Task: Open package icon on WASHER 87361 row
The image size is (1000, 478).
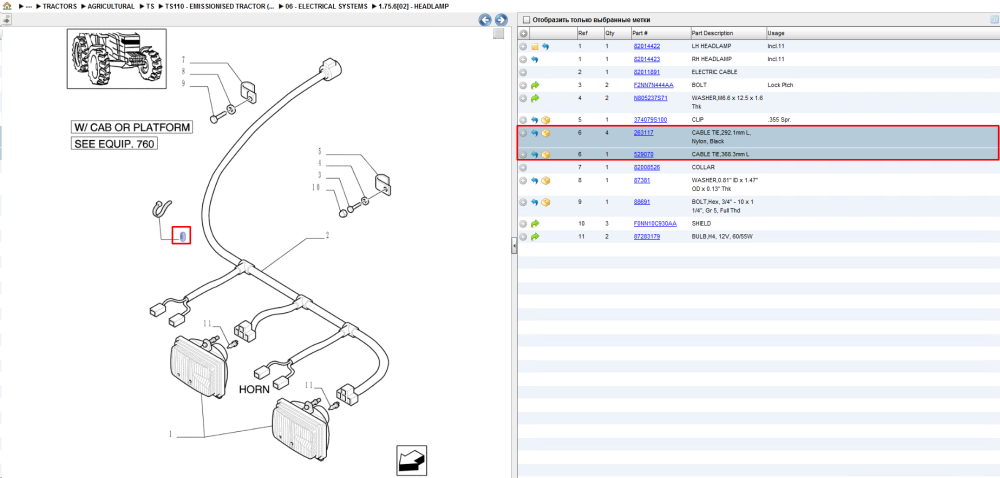Action: 546,181
